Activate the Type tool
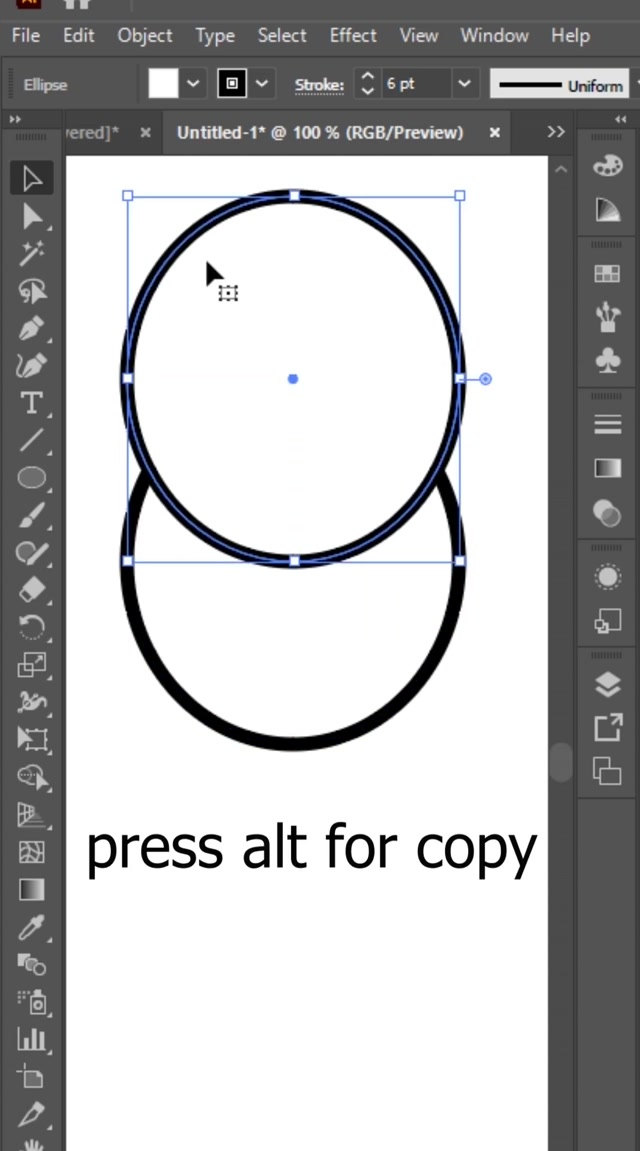 (32, 403)
